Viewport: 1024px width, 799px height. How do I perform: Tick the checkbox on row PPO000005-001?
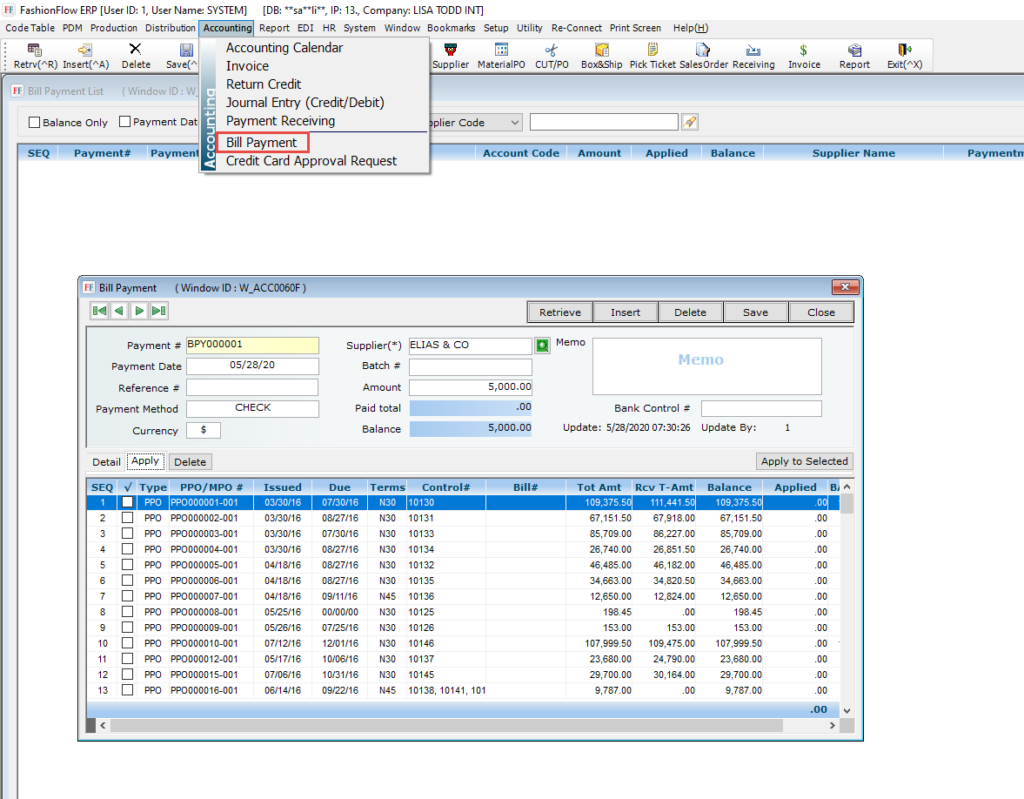(x=127, y=565)
